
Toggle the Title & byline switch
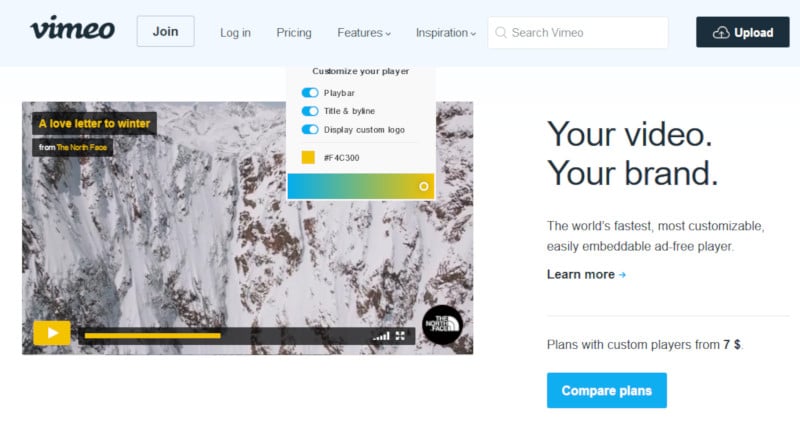coord(310,111)
